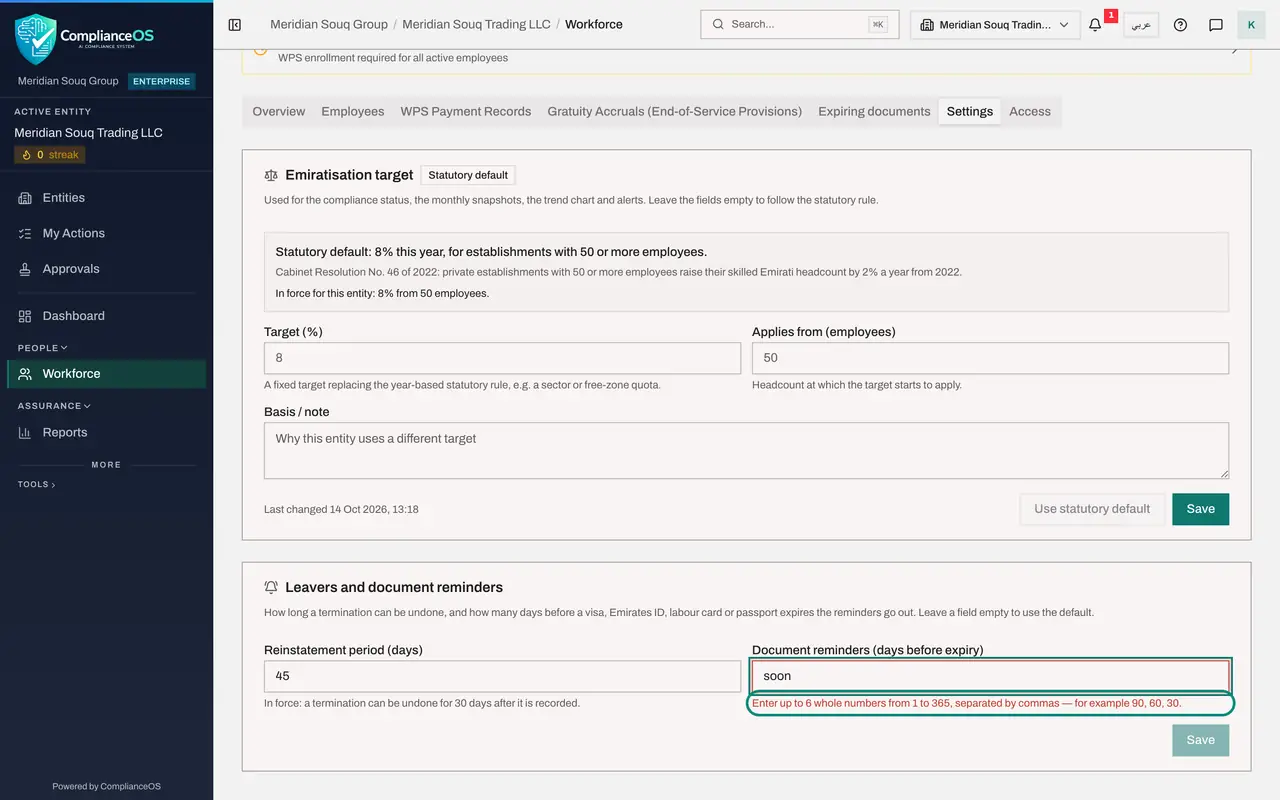Click the Powered by ComplianceOS footer text

(x=107, y=787)
